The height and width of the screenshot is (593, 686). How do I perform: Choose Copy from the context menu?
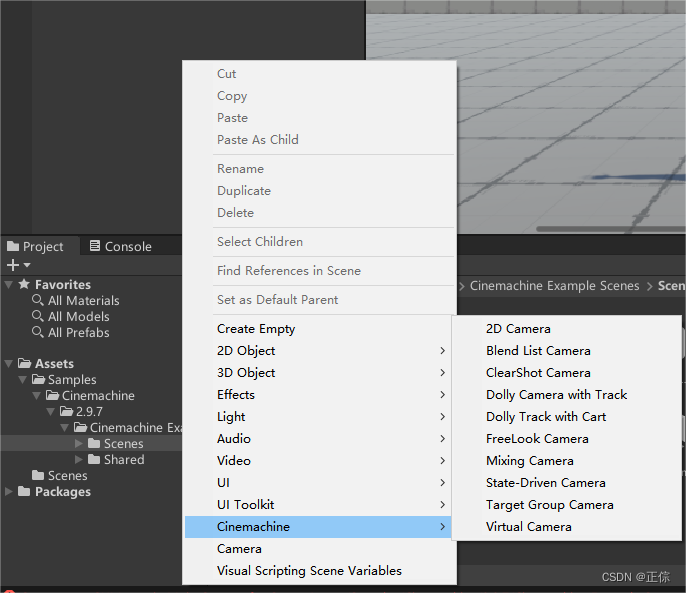[319, 96]
